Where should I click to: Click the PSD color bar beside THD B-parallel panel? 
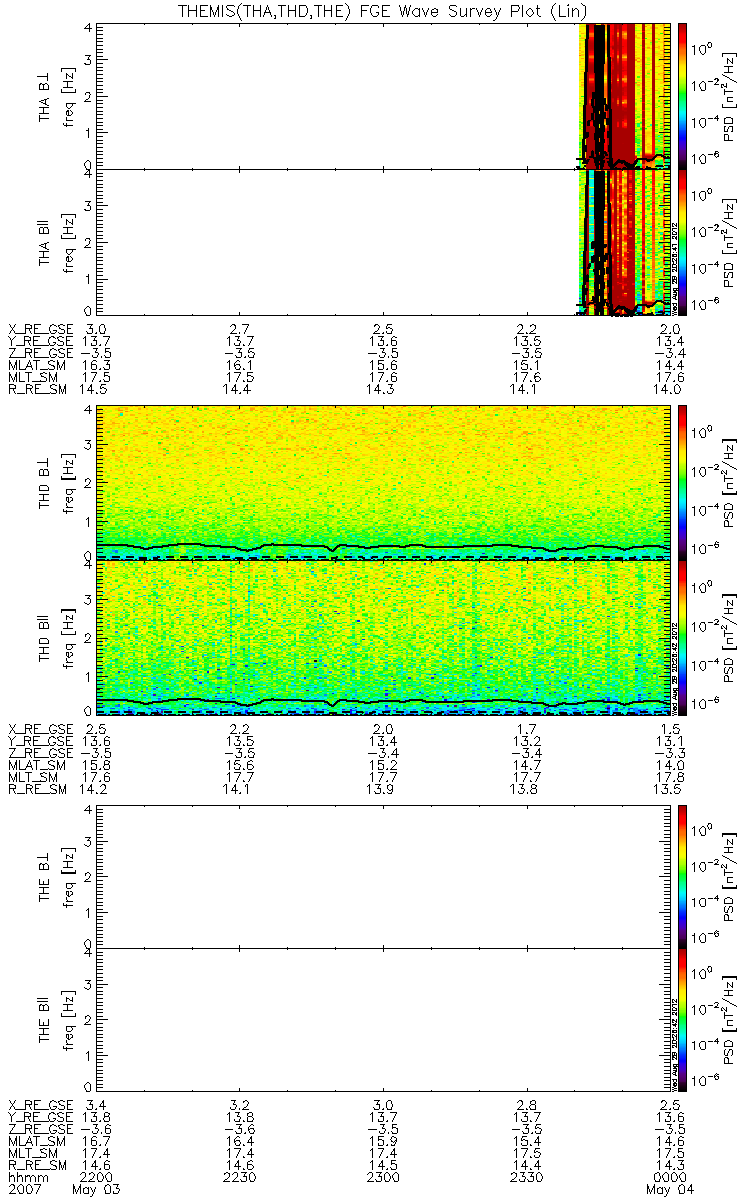pos(683,636)
